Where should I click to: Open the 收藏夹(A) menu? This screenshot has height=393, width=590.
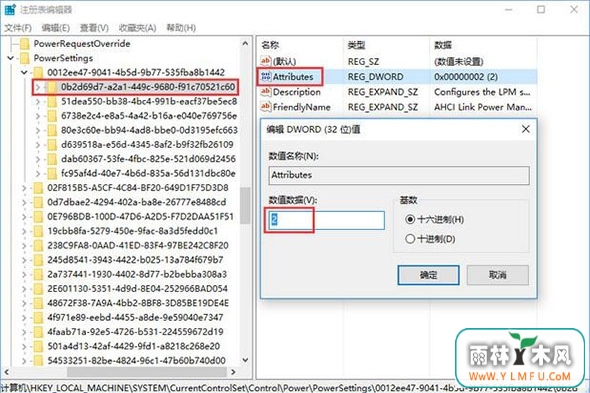(x=137, y=28)
